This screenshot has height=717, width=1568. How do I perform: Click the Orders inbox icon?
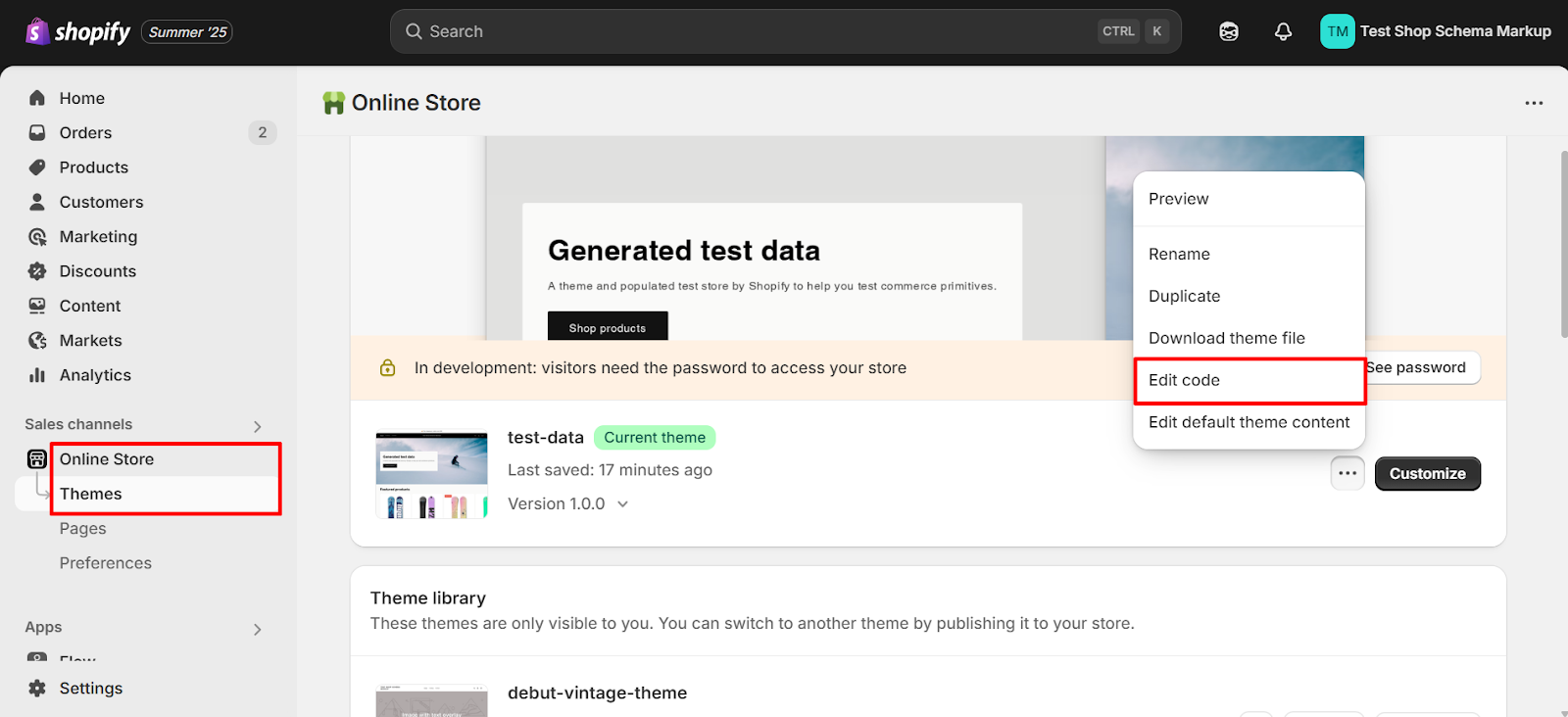tap(37, 132)
